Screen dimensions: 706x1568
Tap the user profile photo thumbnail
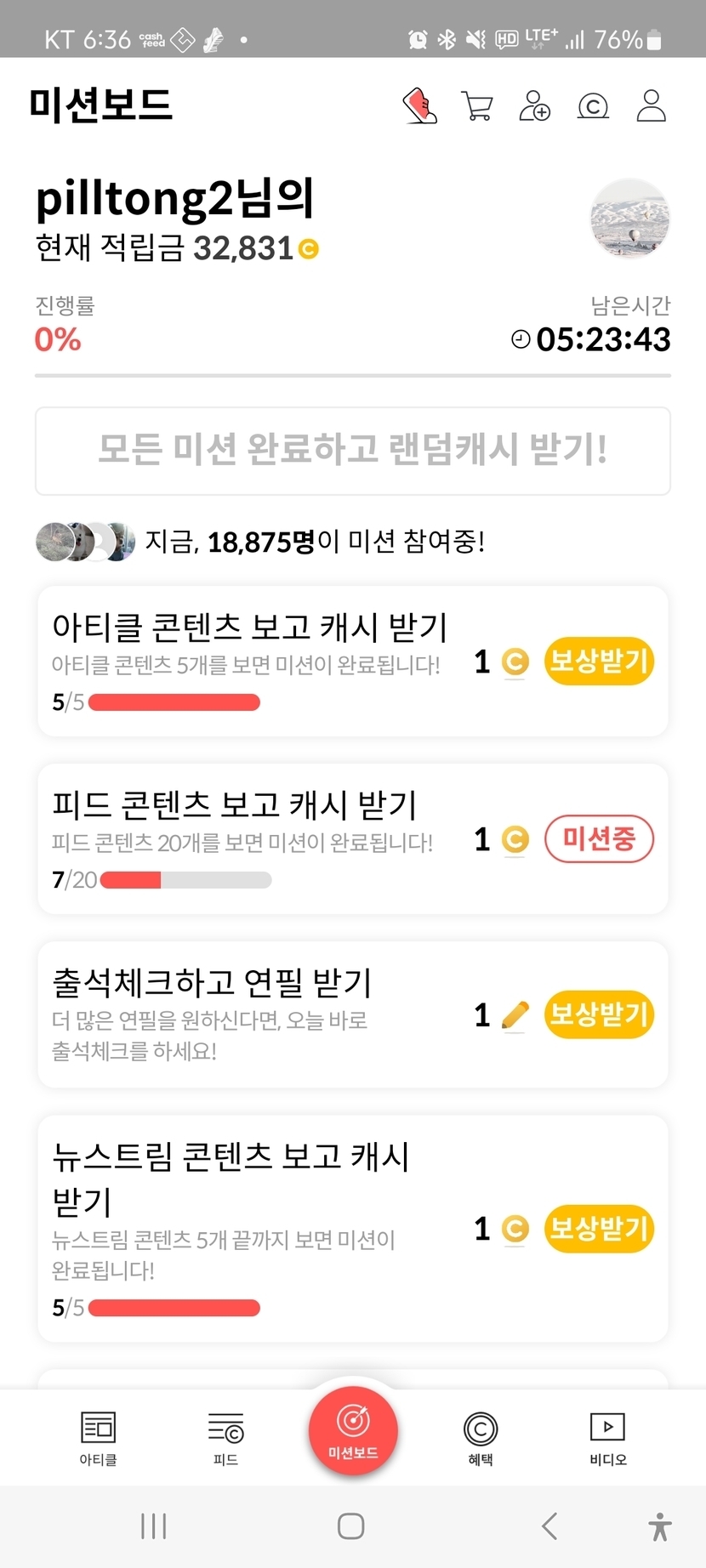pyautogui.click(x=629, y=219)
